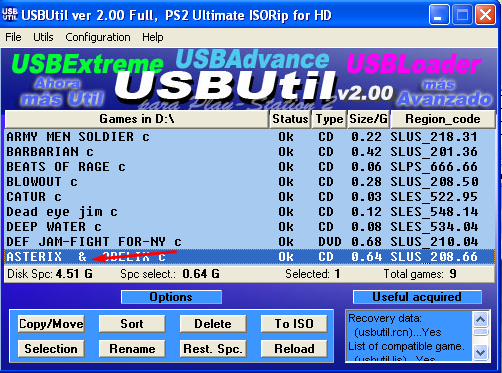The height and width of the screenshot is (373, 502).
Task: Click the 'Recovery data:' text line
Action: click(x=385, y=318)
